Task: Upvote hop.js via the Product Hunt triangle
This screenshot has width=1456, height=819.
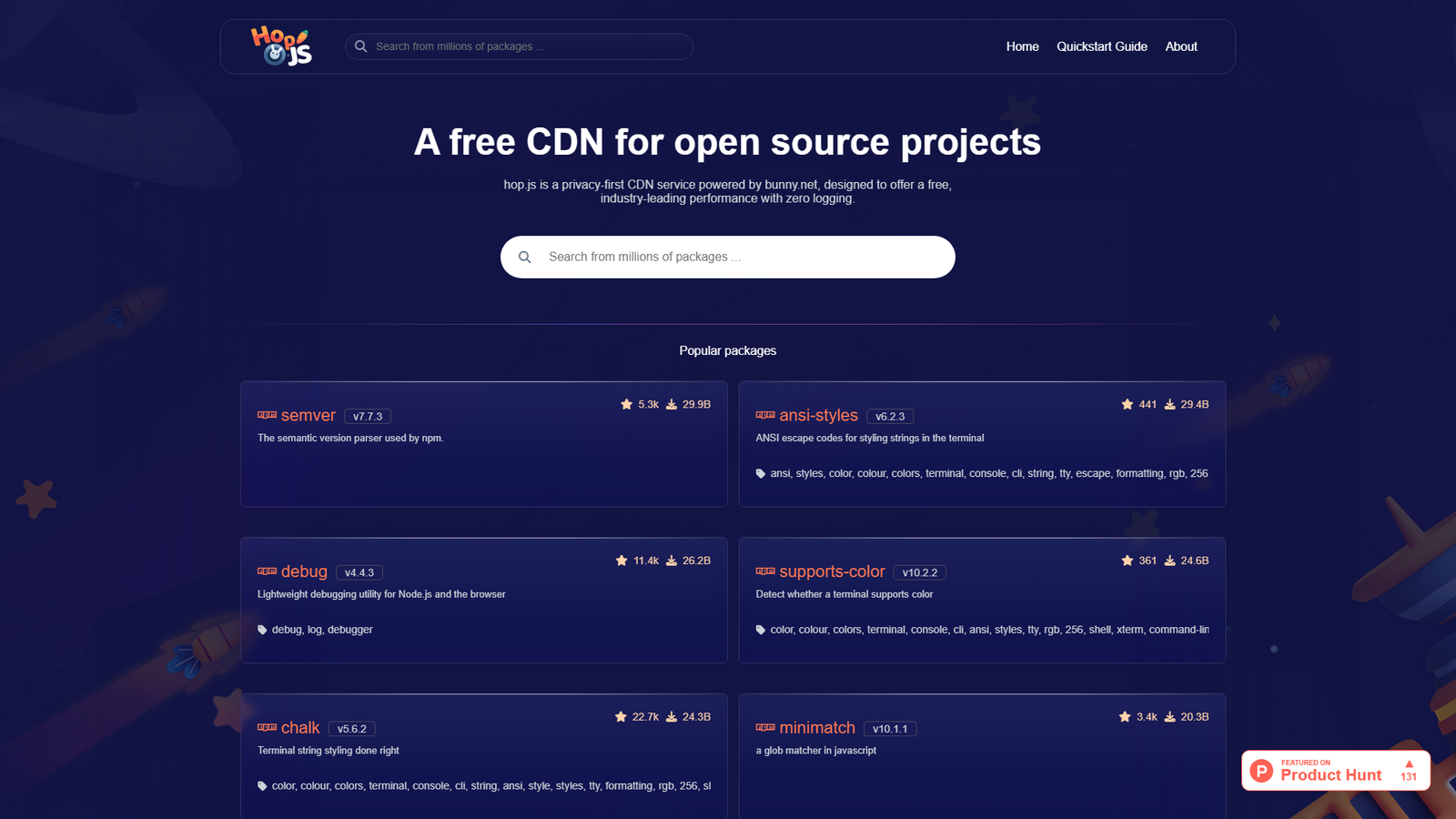Action: (x=1410, y=764)
